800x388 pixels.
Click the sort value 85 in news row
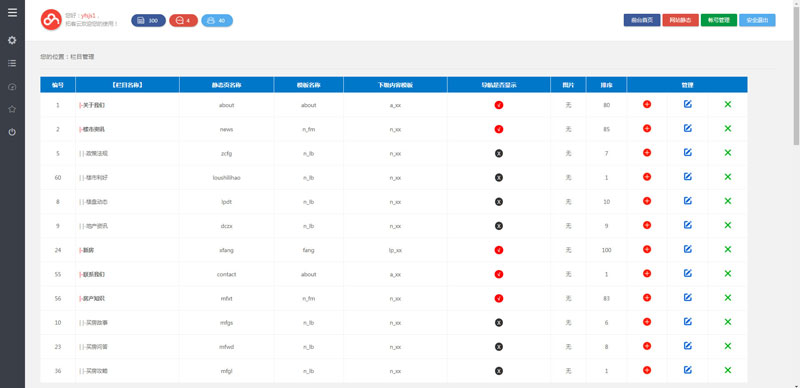tap(607, 130)
